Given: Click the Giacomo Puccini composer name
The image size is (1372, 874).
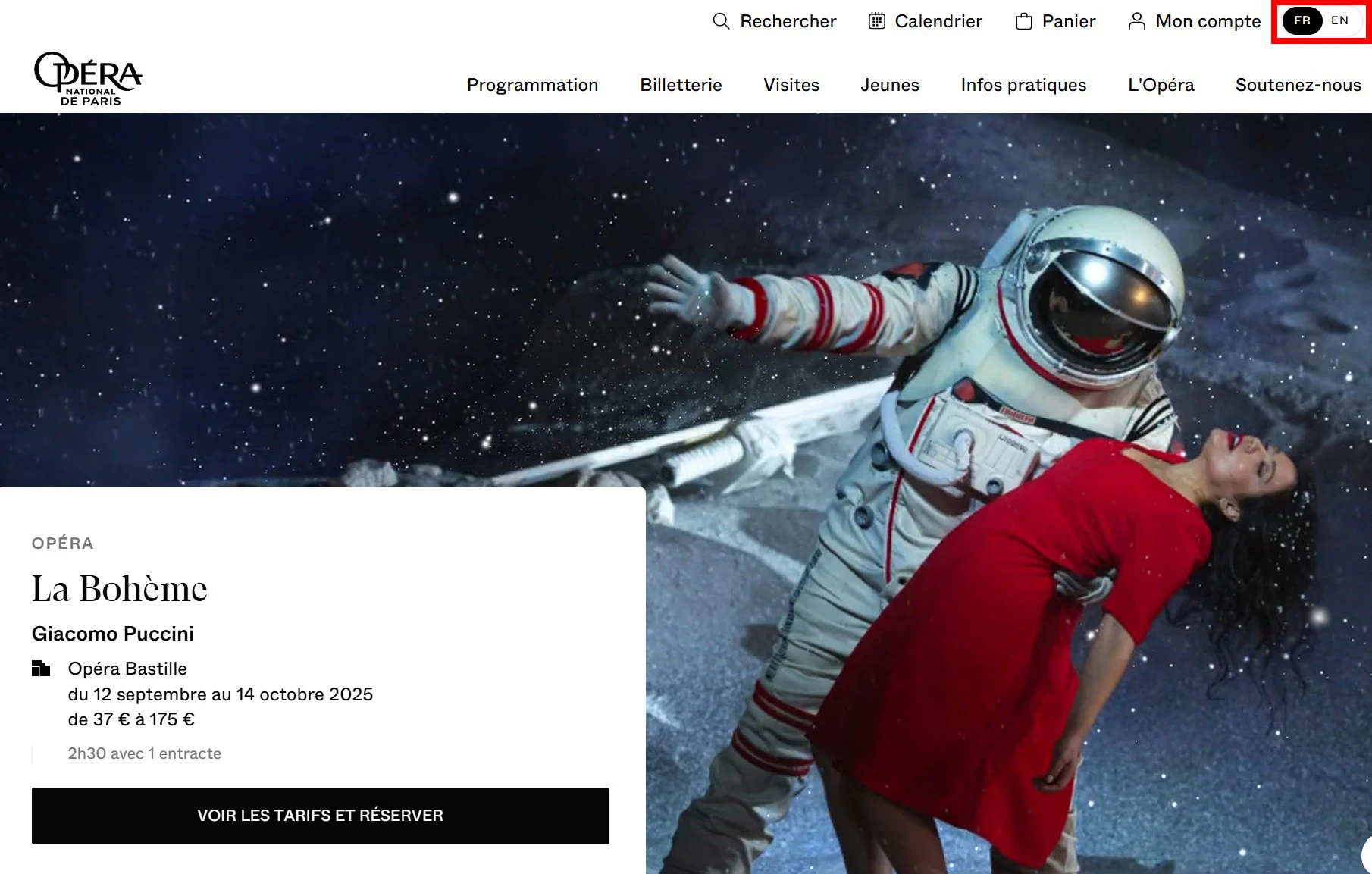Looking at the screenshot, I should tap(113, 634).
